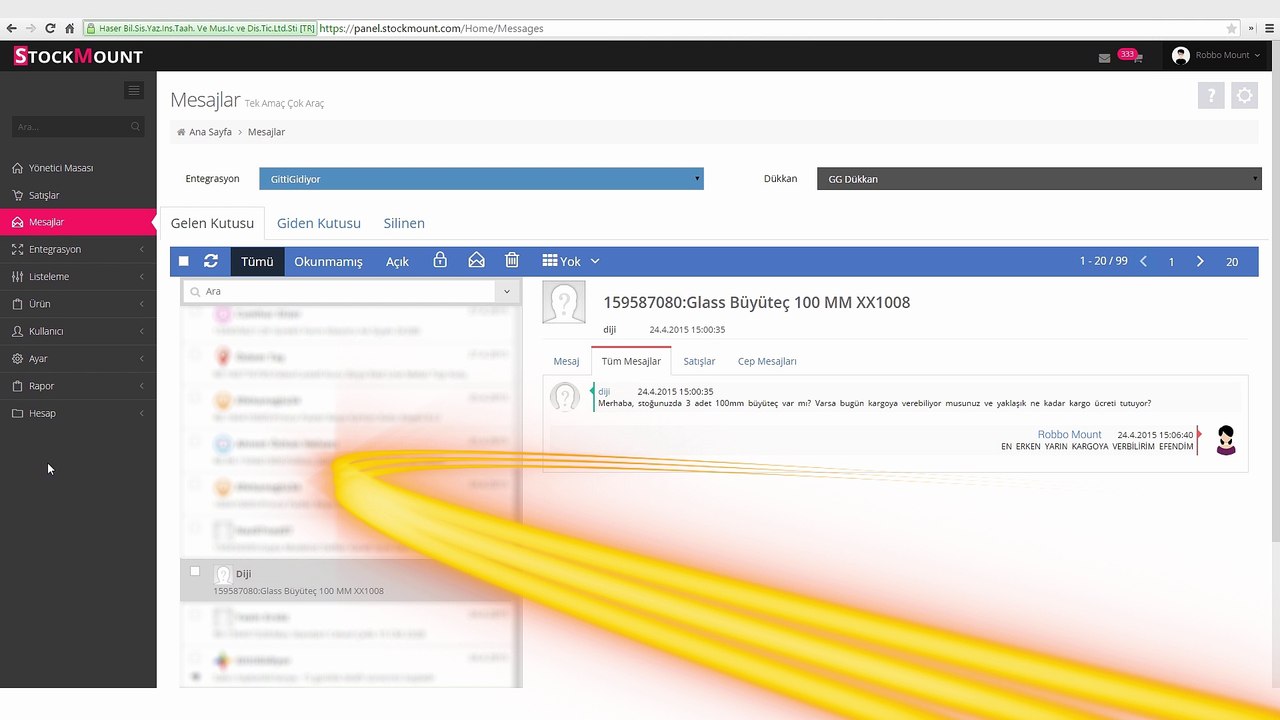Expand the Hesap sidebar menu
Screen dimensions: 1280x720
[x=78, y=413]
